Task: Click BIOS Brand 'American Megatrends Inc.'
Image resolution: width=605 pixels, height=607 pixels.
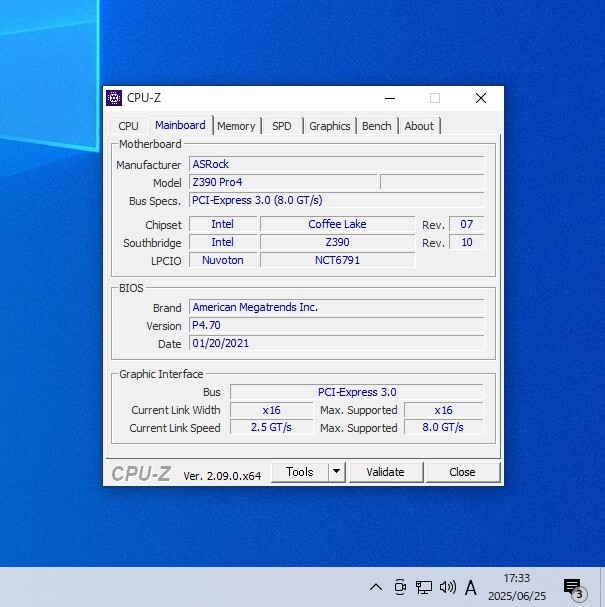Action: point(336,307)
